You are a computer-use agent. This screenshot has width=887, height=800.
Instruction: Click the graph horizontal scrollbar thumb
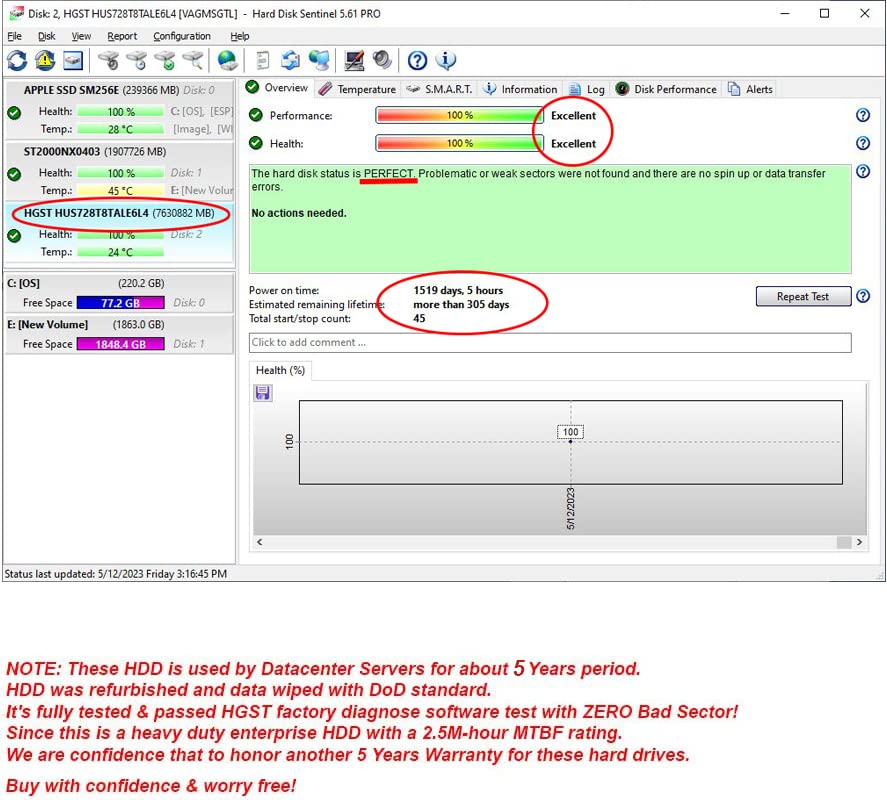(x=844, y=542)
